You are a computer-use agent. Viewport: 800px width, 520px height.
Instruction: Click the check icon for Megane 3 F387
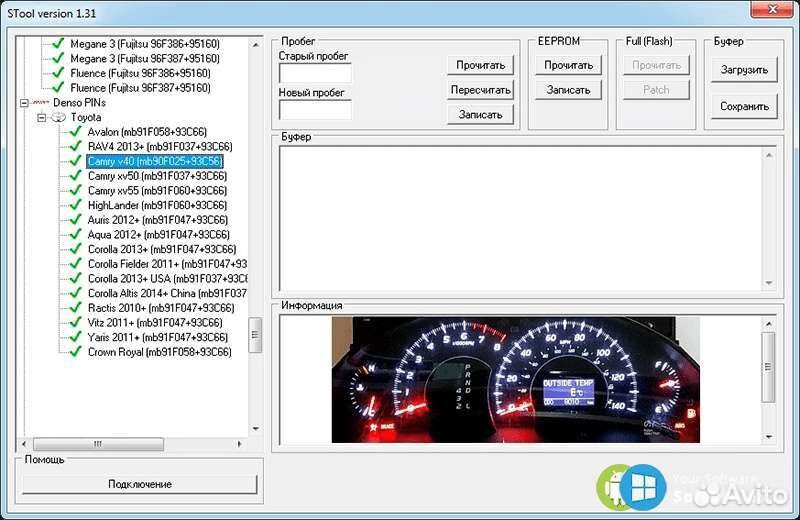[x=58, y=58]
